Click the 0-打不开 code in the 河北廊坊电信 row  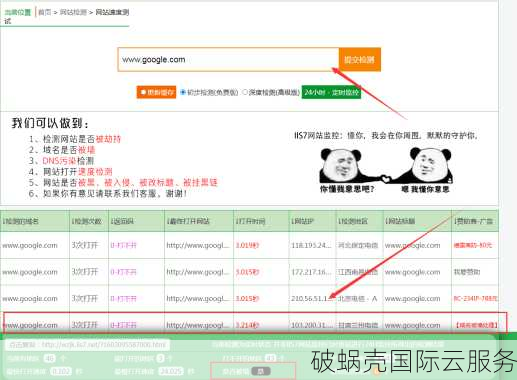(x=123, y=245)
